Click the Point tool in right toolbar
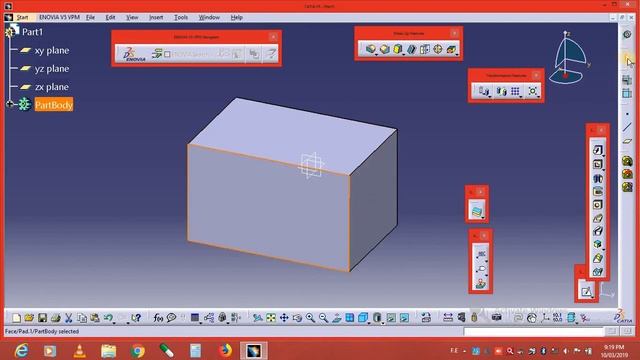 (627, 114)
